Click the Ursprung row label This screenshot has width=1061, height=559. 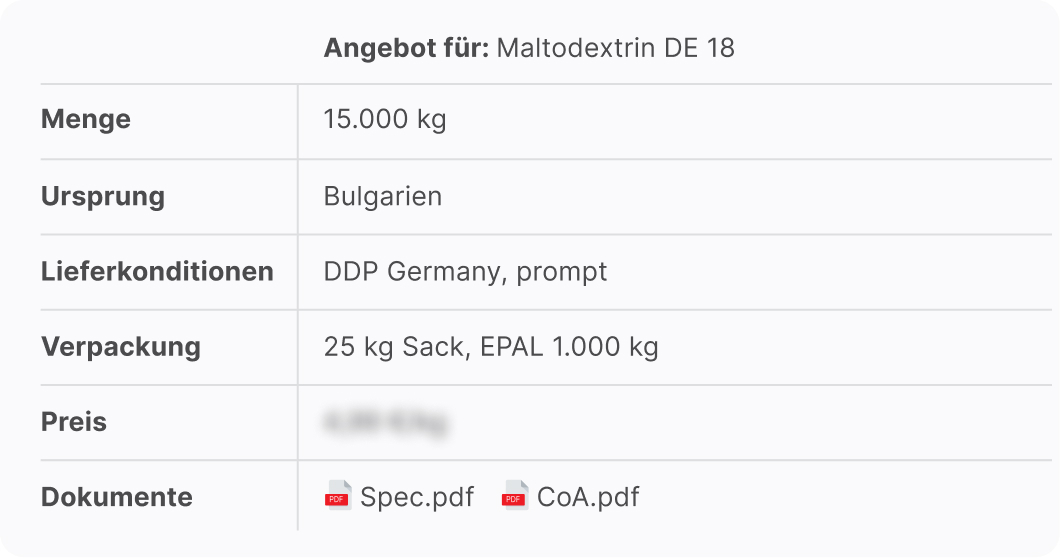click(x=103, y=196)
